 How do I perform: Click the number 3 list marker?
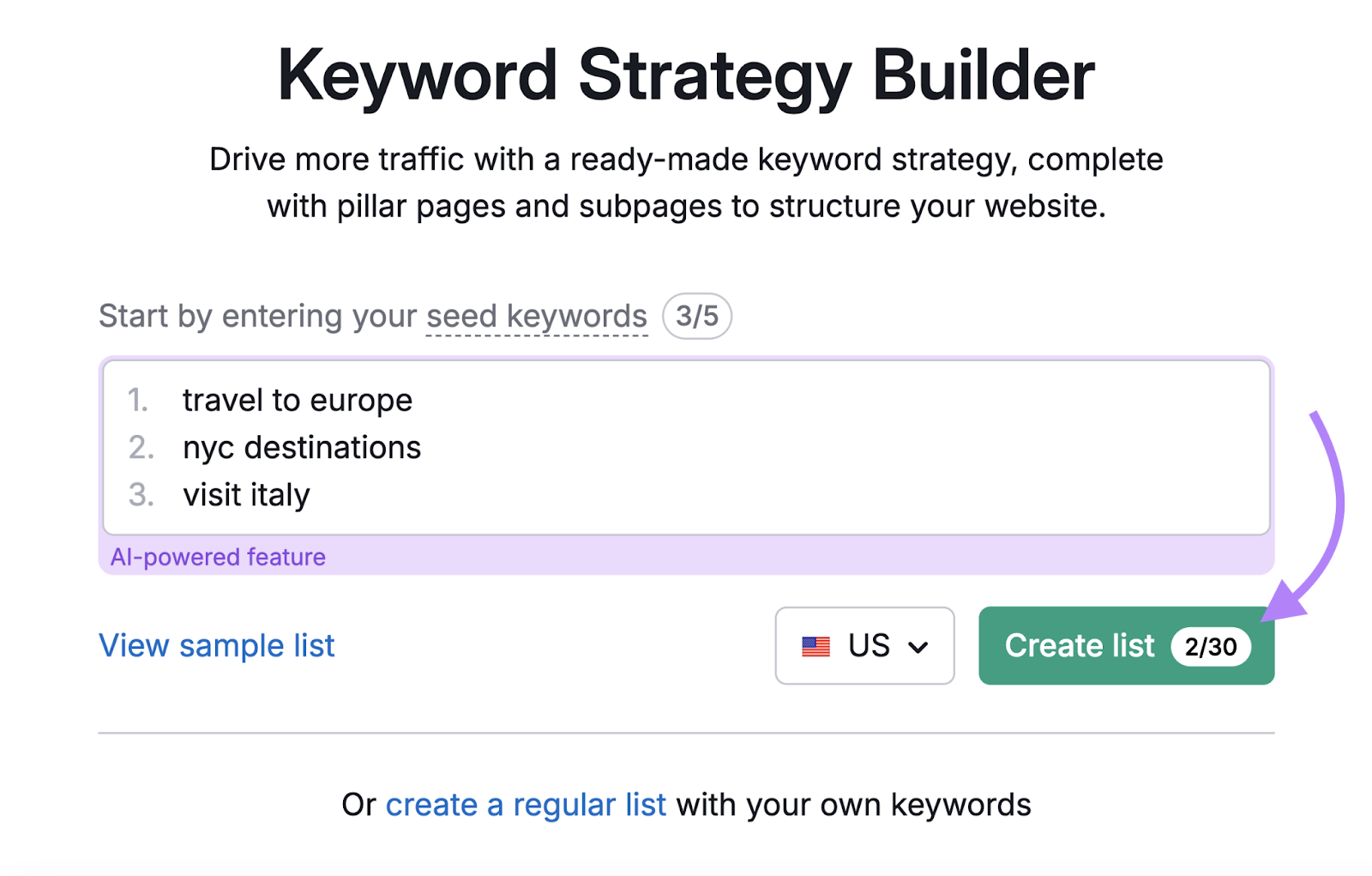[x=138, y=495]
